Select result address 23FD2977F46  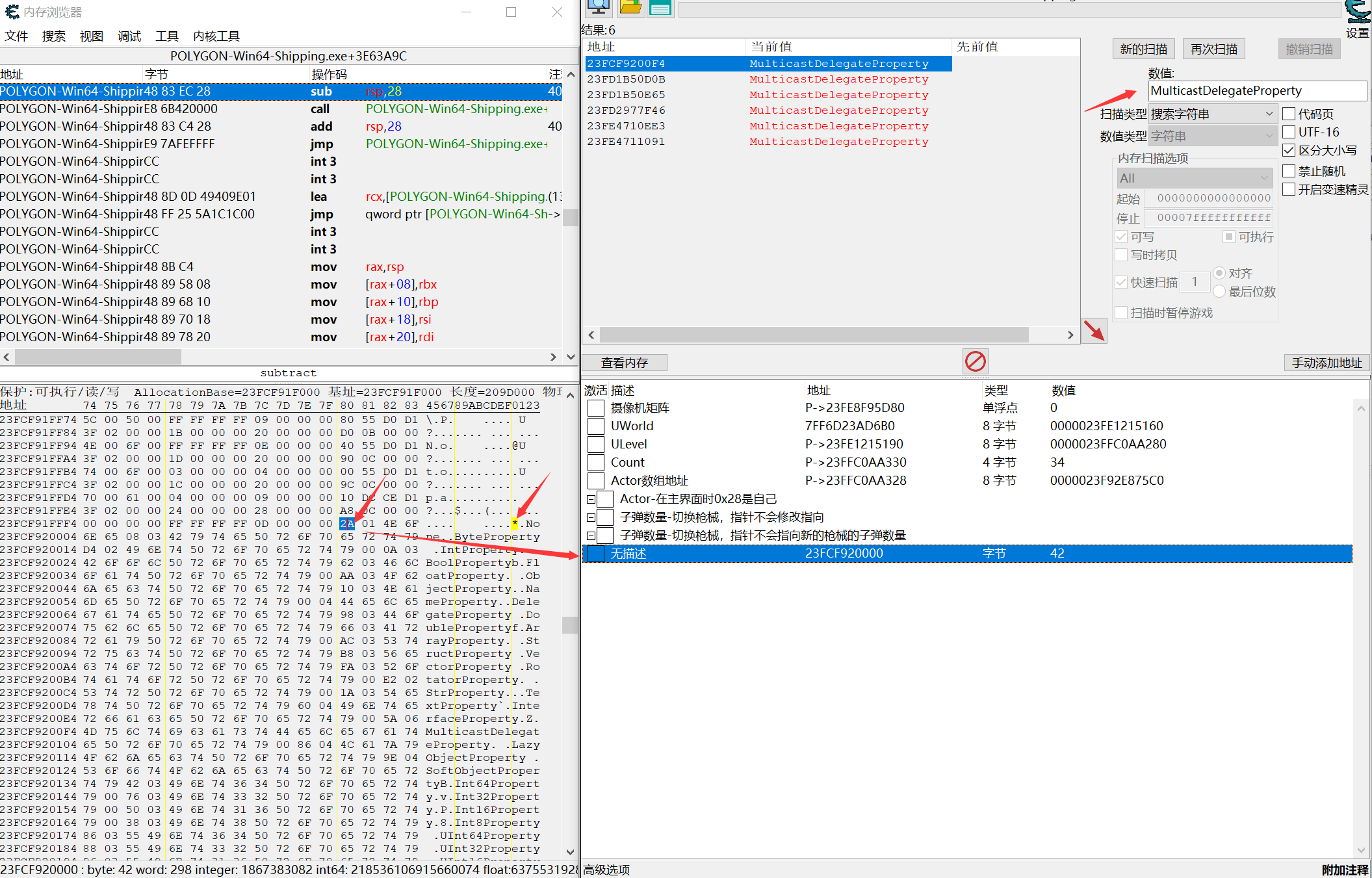click(x=626, y=110)
